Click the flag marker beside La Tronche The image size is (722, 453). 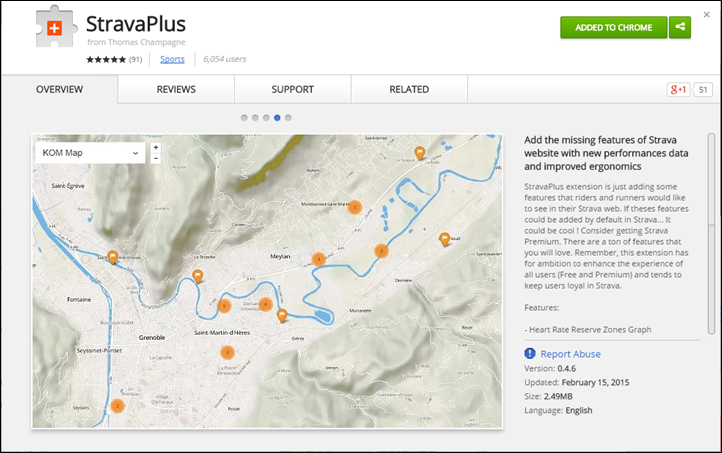point(198,276)
